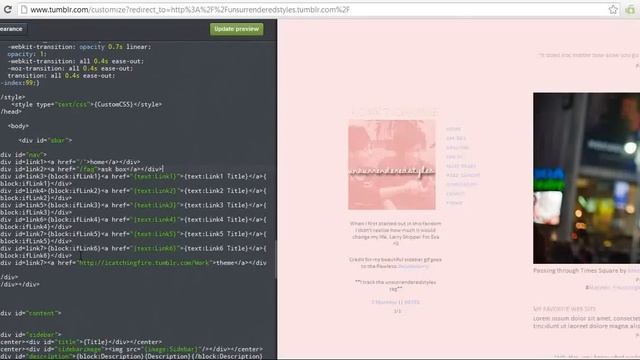Place cursor in the link2 ask box line
The width and height of the screenshot is (640, 360).
point(82,169)
